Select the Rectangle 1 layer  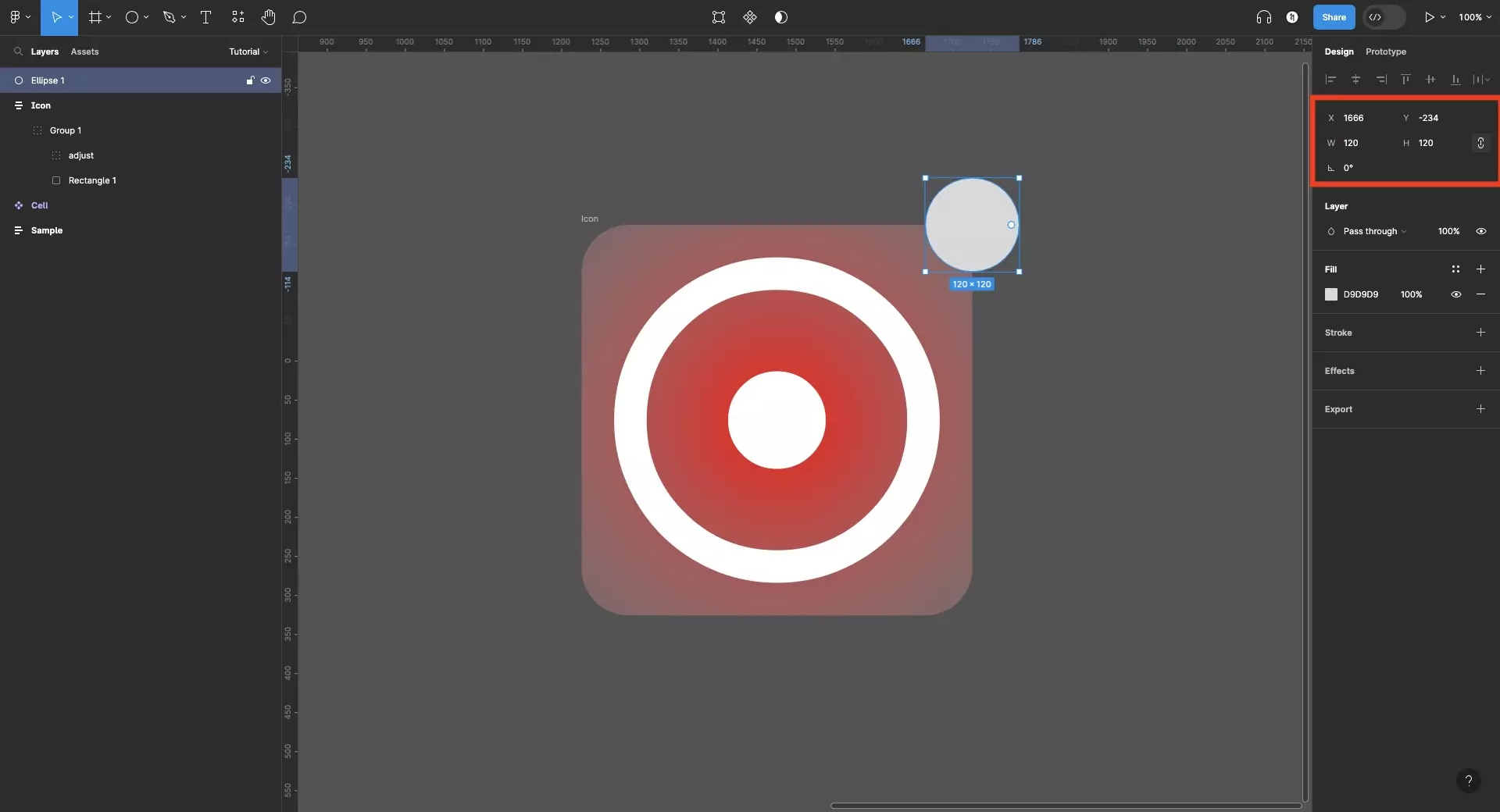pyautogui.click(x=141, y=180)
